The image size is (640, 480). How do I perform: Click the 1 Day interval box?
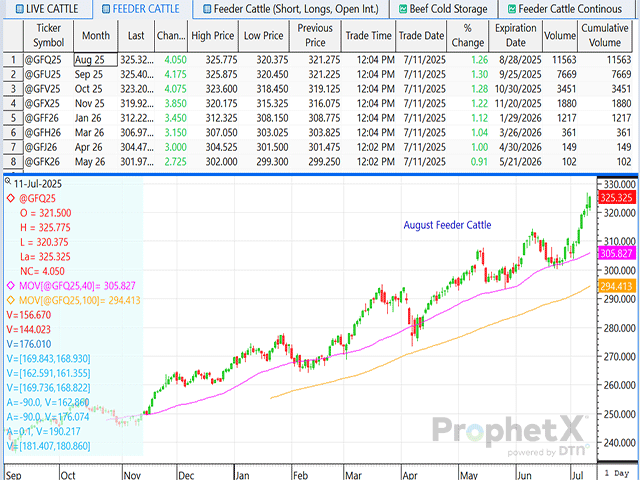(x=617, y=473)
